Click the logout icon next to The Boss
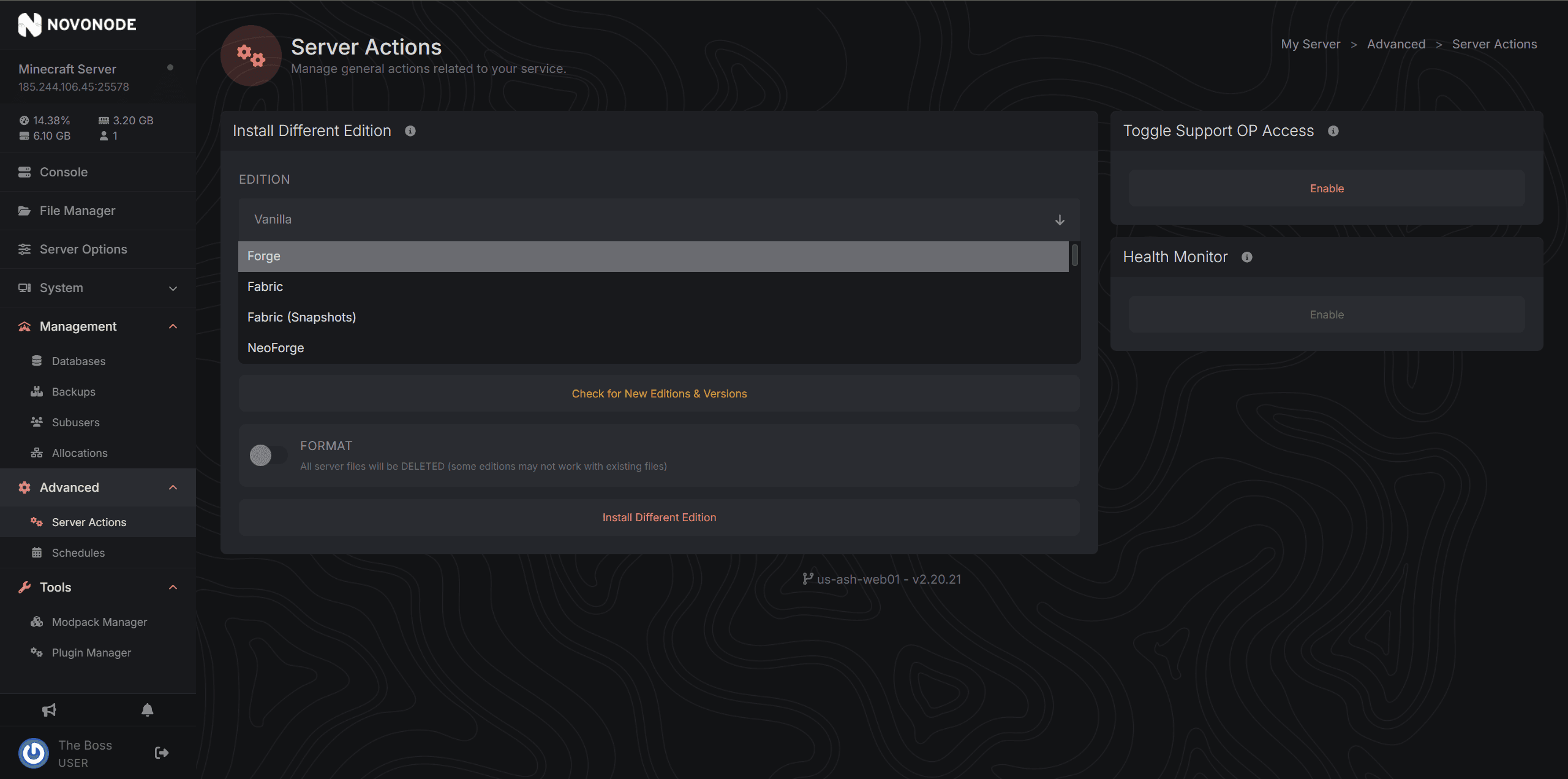Viewport: 1568px width, 779px height. point(161,752)
